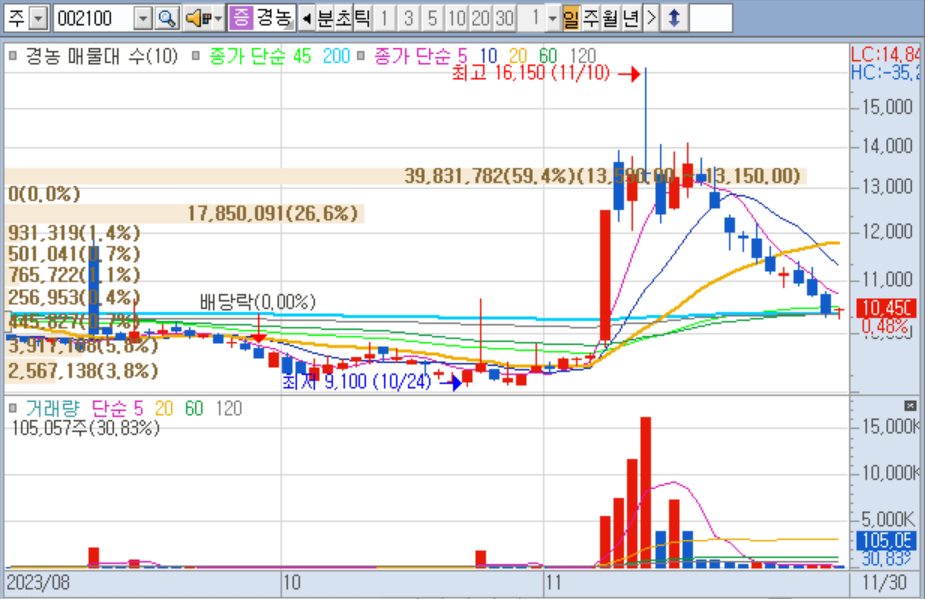Screen dimensions: 925x599
Task: Click the 0(0,0%) profile label
Action: pos(44,194)
